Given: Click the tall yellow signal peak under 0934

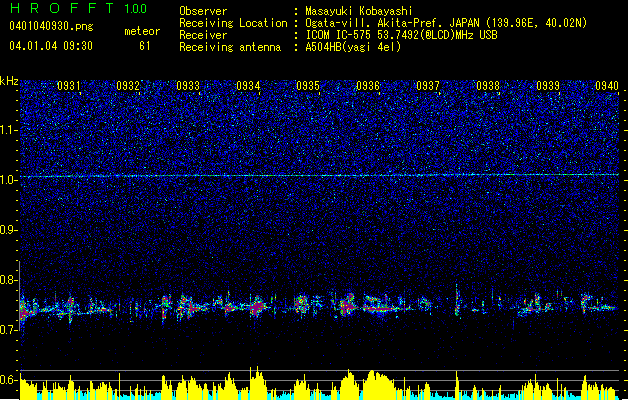Looking at the screenshot, I should point(257,383).
